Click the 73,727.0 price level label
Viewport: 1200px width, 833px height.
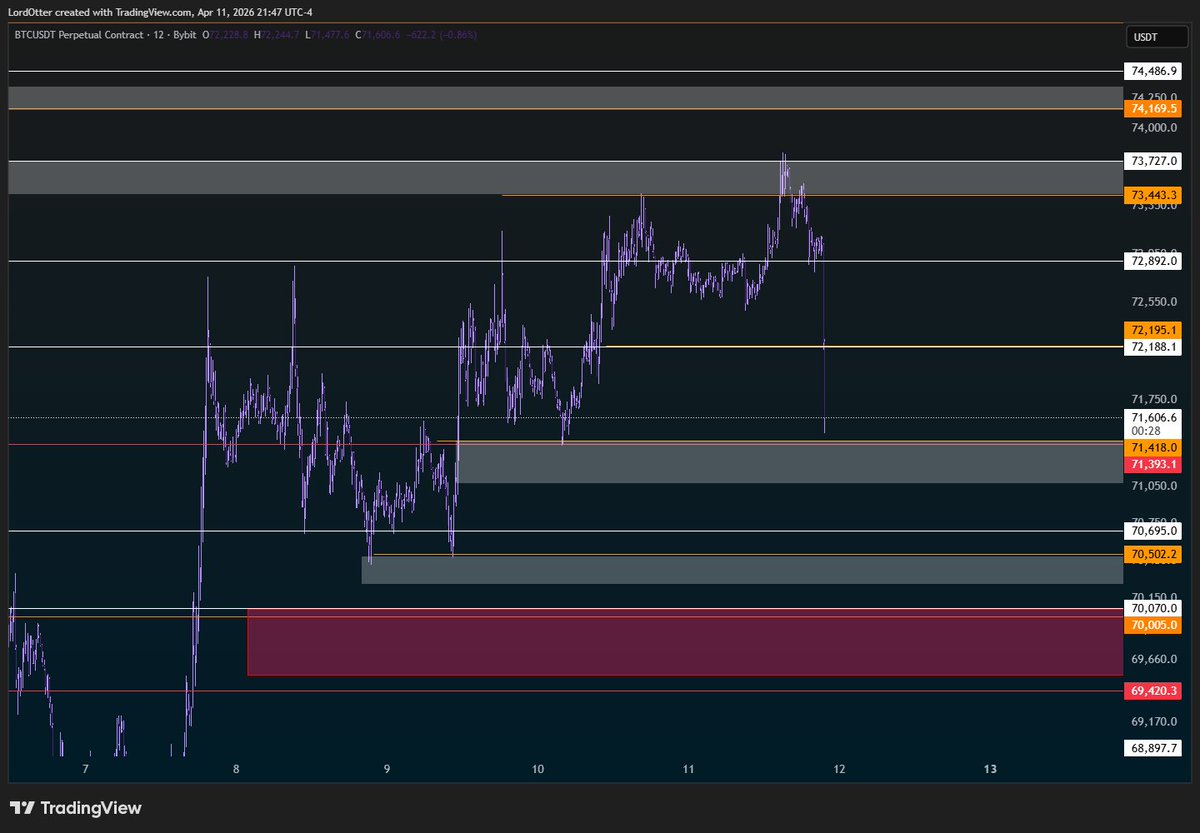(x=1154, y=161)
